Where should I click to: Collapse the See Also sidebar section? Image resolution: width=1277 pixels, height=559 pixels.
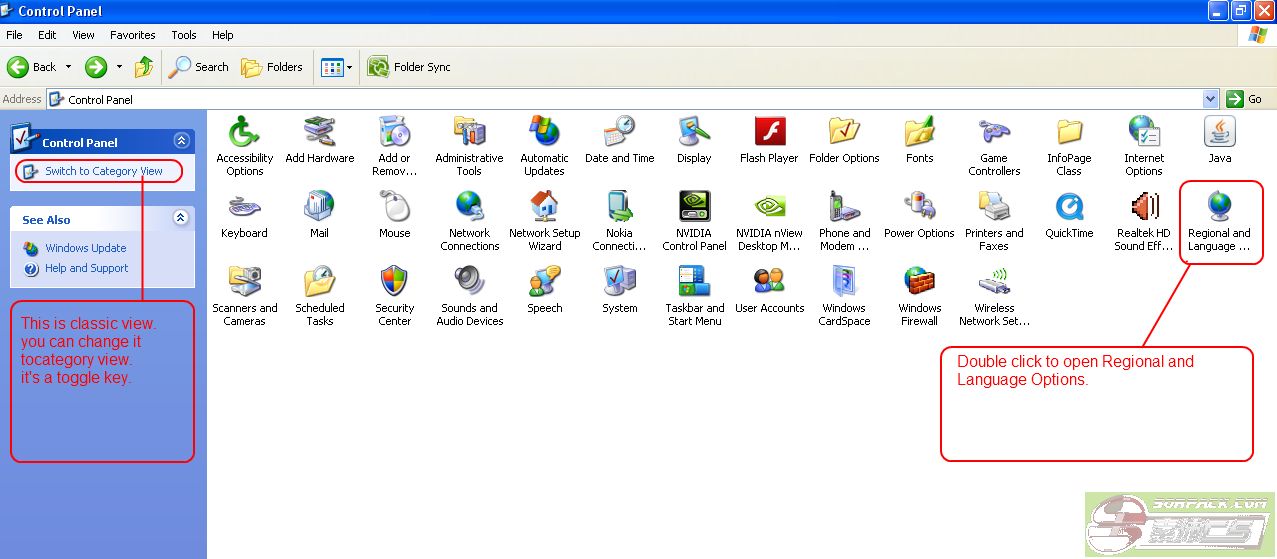click(x=181, y=218)
